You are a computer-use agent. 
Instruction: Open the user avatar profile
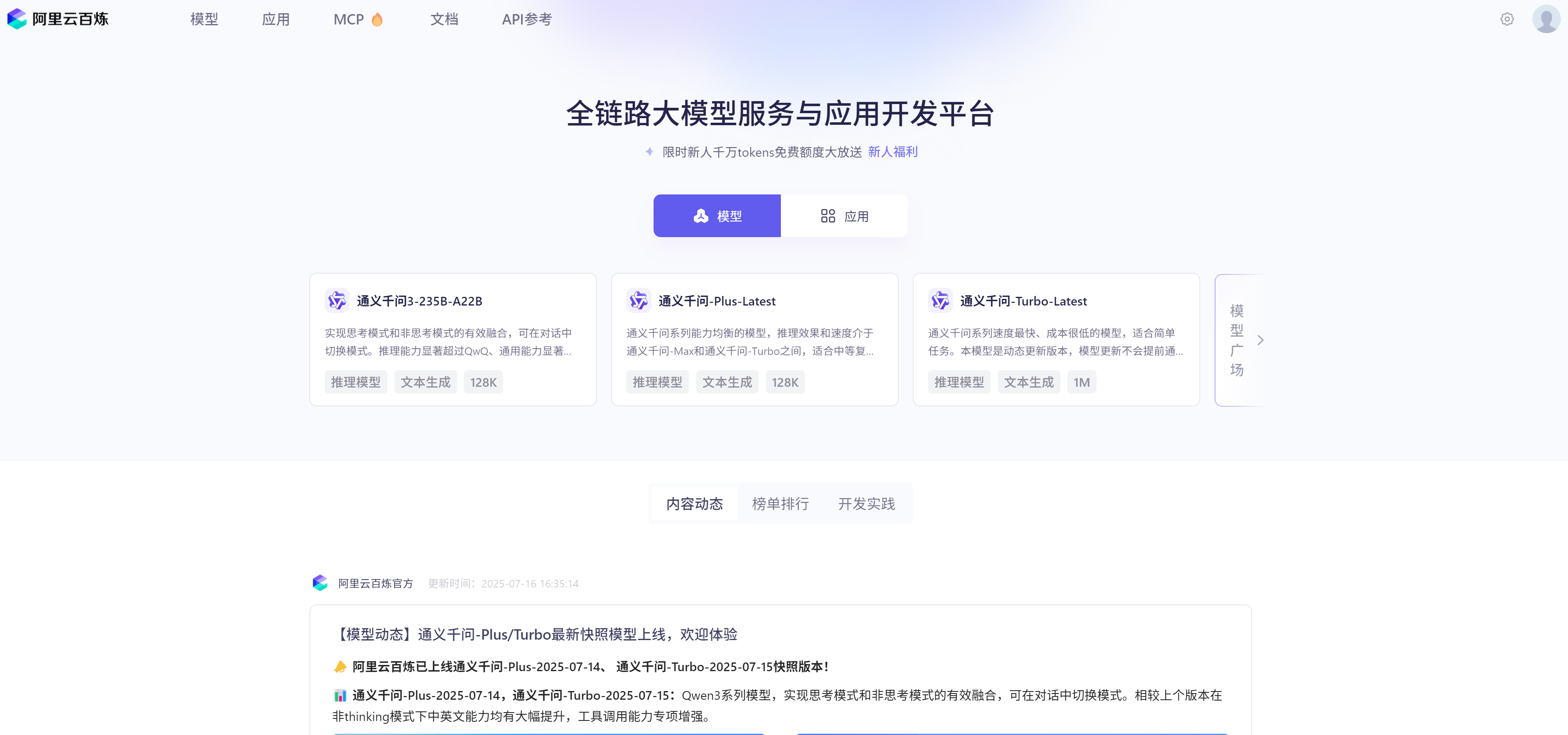tap(1546, 19)
